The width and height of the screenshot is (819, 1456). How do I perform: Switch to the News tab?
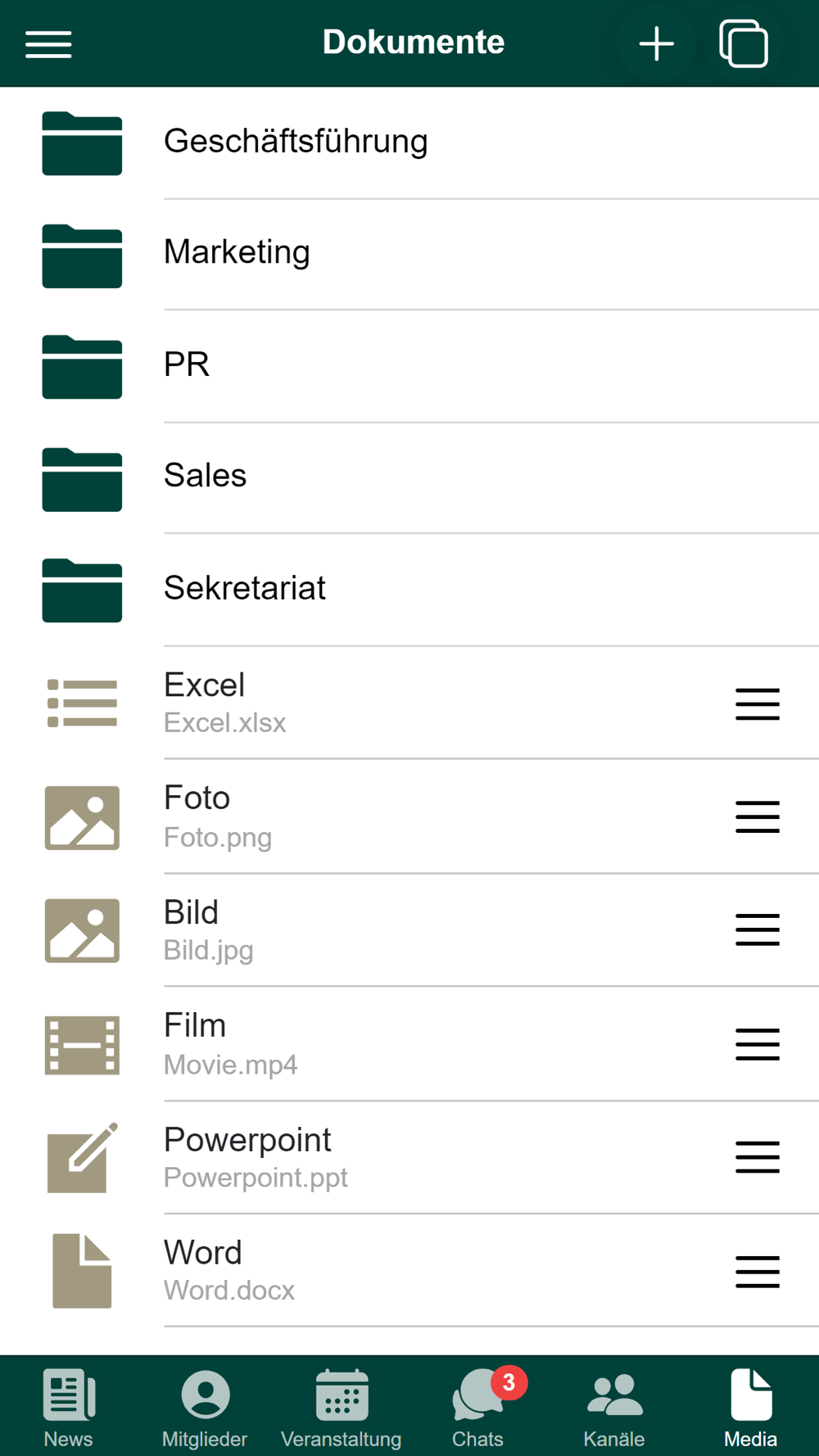pos(68,1409)
